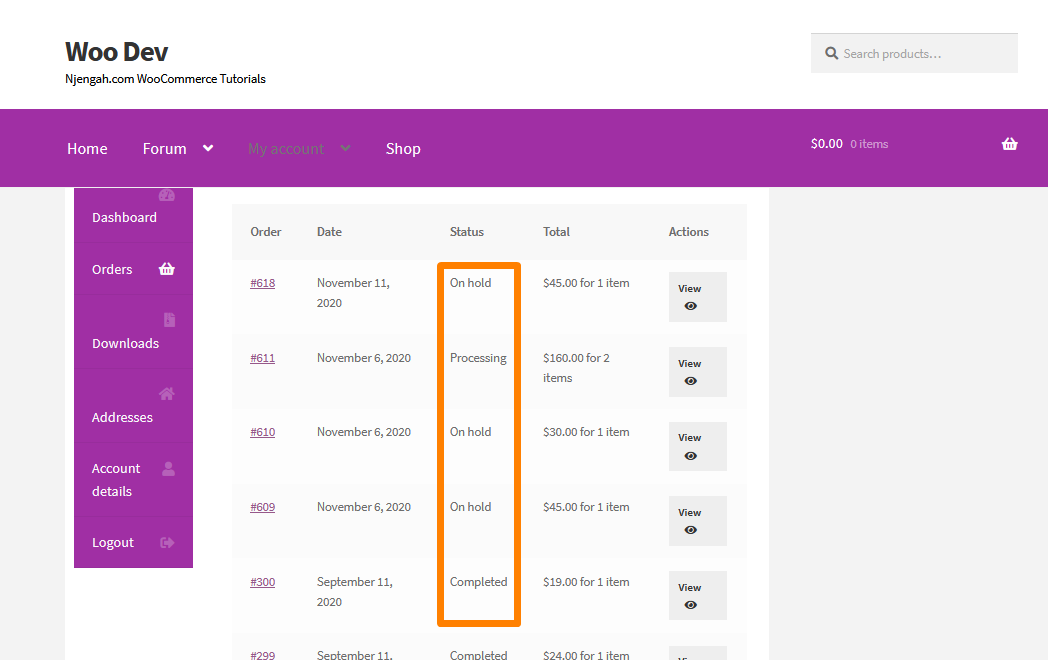Click the search magnifier icon
Screen dimensions: 1048x660
pos(831,53)
